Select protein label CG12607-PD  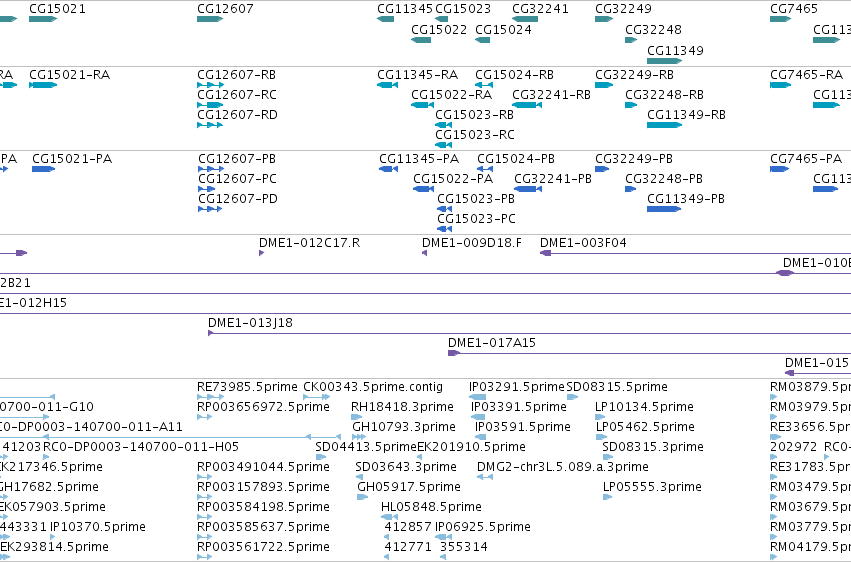coord(238,199)
